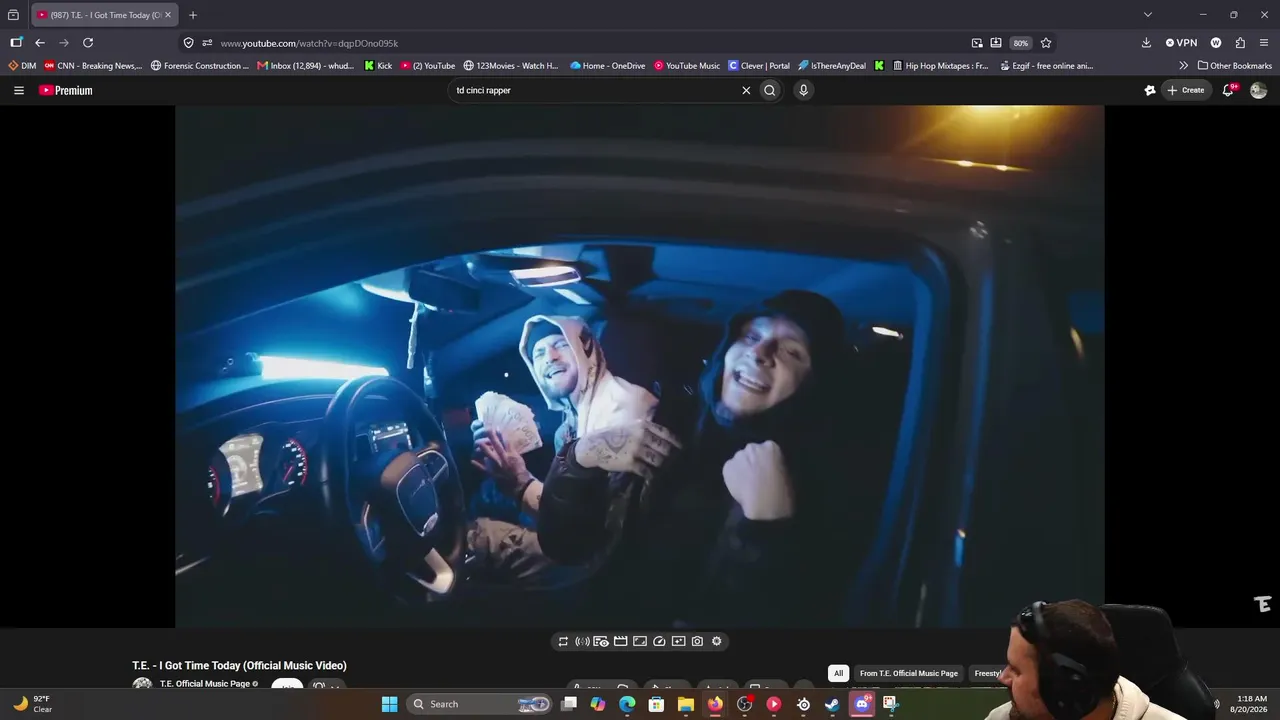Viewport: 1280px width, 720px height.
Task: Open the YouTube account avatar menu
Action: click(1259, 90)
